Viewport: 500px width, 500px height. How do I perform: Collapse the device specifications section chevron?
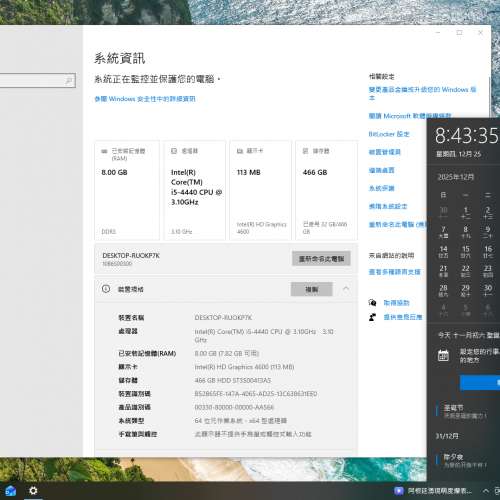pos(346,289)
